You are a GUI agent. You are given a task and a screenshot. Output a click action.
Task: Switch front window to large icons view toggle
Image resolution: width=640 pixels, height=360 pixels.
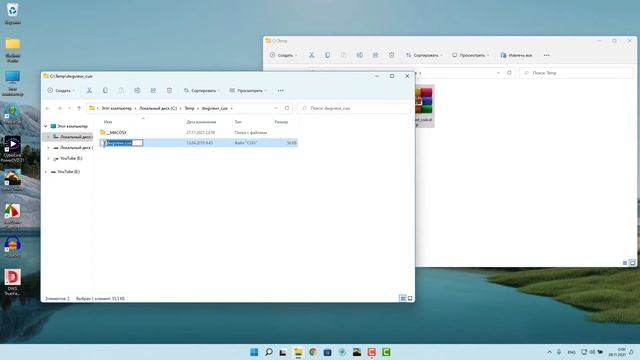pos(410,298)
